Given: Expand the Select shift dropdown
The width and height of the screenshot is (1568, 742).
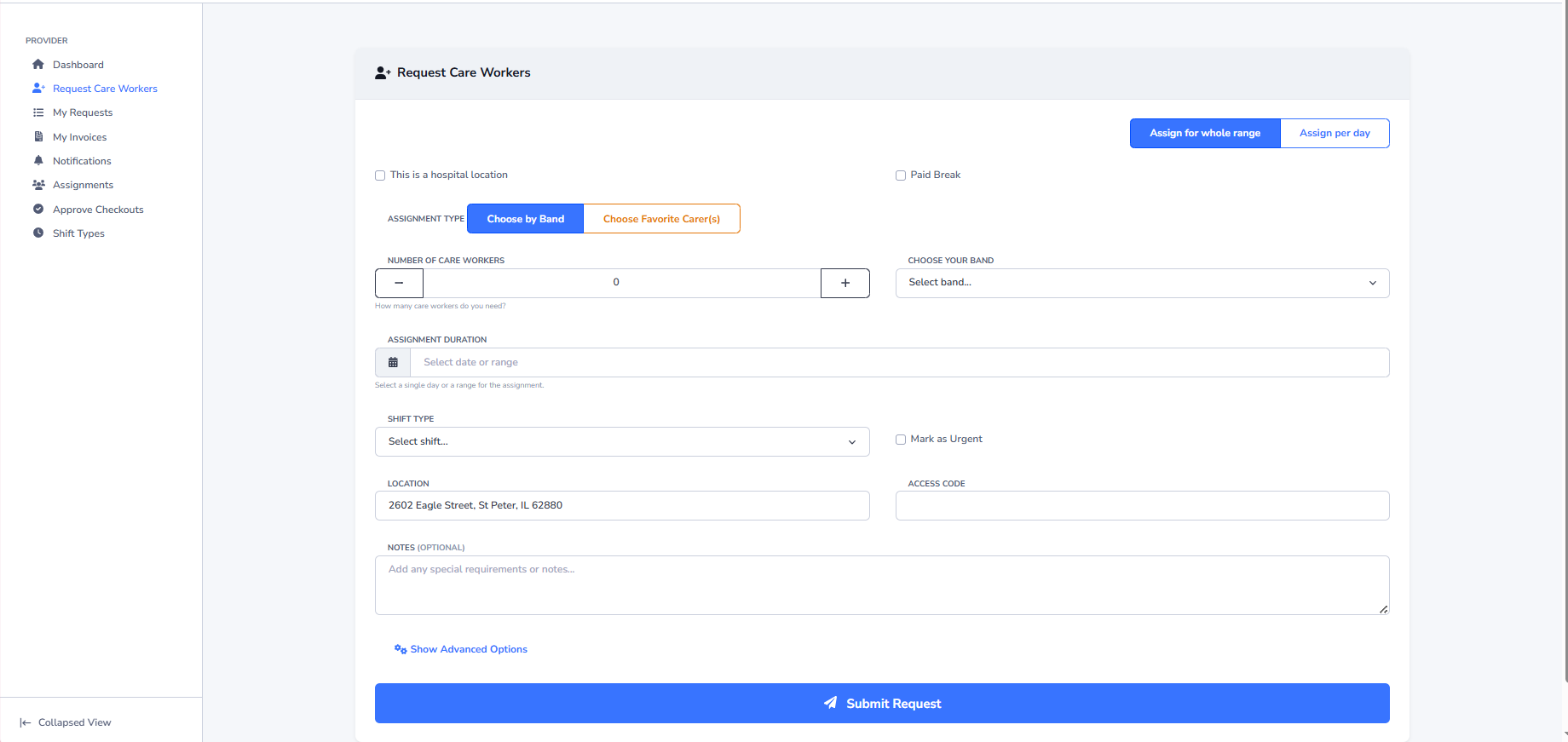Looking at the screenshot, I should [x=622, y=442].
